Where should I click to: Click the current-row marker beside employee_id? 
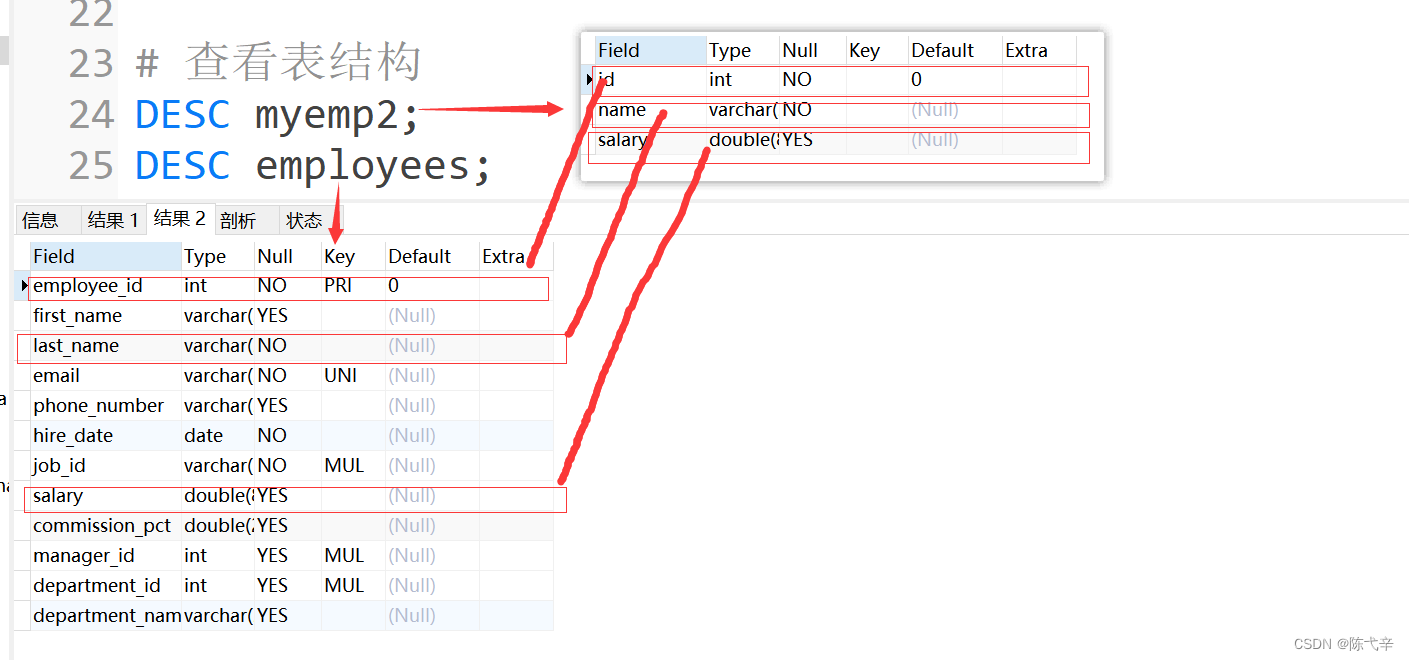tap(23, 286)
